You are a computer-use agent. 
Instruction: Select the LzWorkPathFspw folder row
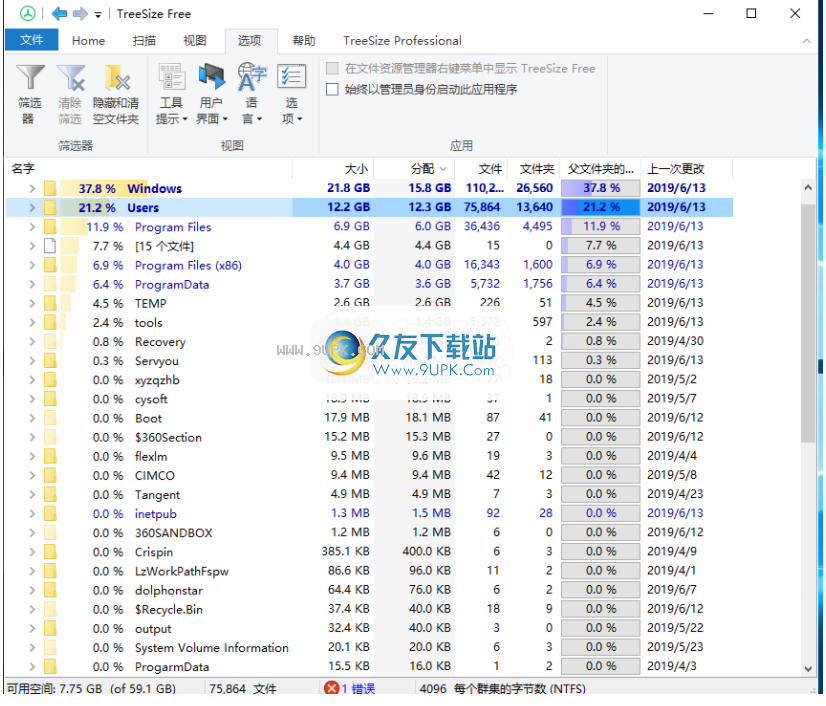(x=369, y=571)
